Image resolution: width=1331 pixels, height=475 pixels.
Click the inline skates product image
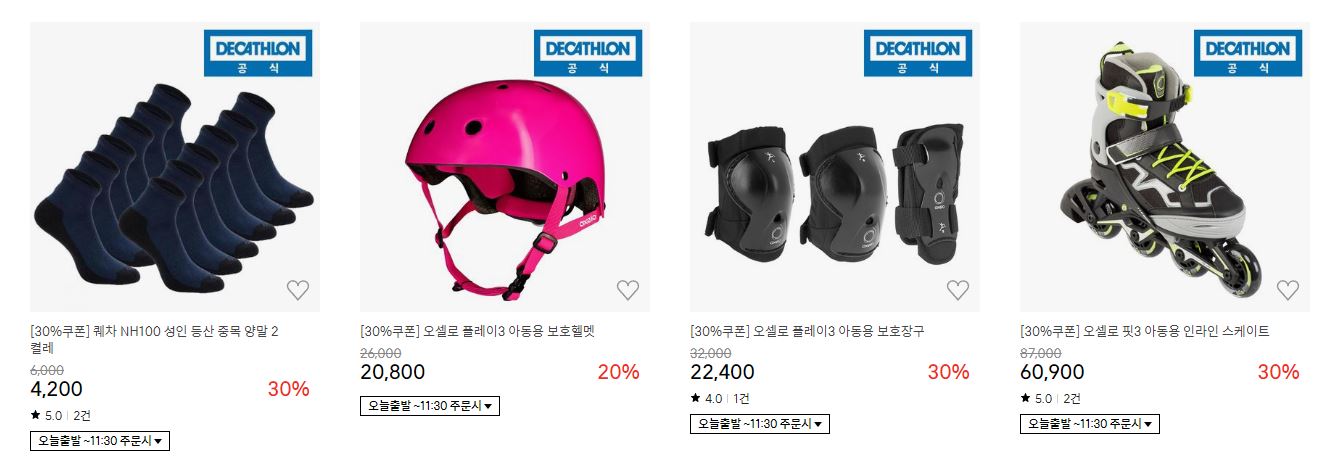tap(1165, 167)
